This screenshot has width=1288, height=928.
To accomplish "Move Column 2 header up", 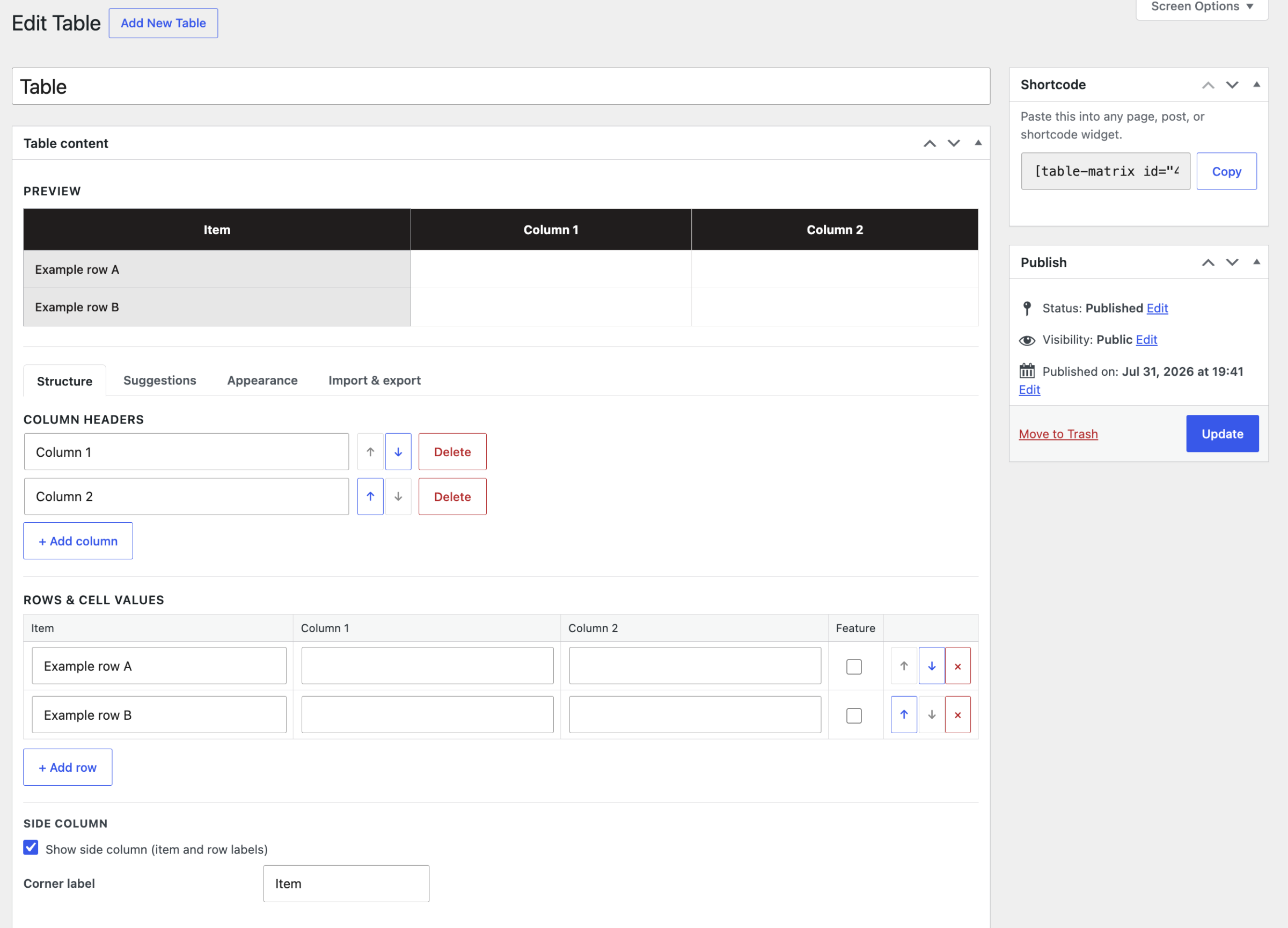I will coord(370,496).
